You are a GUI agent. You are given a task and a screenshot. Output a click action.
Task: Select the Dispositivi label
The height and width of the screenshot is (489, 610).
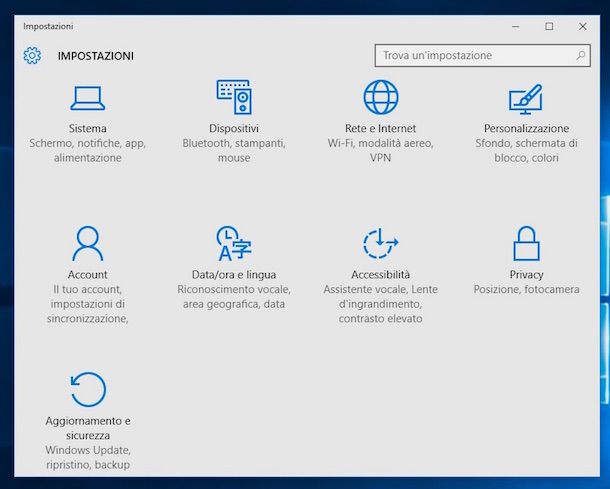pos(234,128)
